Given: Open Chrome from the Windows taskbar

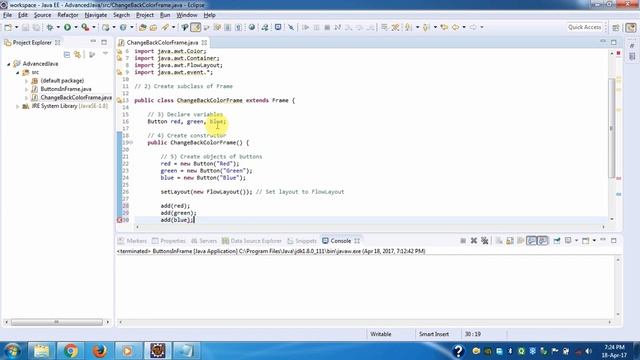Looking at the screenshot, I should pyautogui.click(x=71, y=351).
